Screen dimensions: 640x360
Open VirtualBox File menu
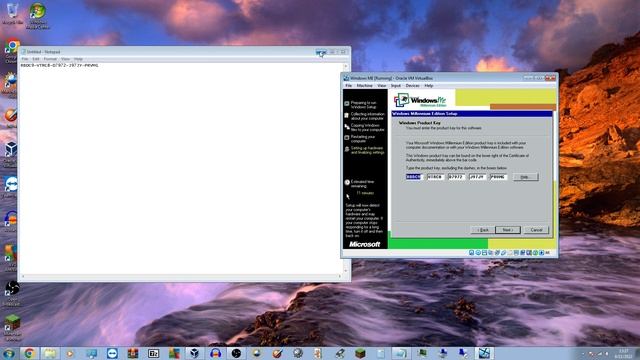[349, 86]
